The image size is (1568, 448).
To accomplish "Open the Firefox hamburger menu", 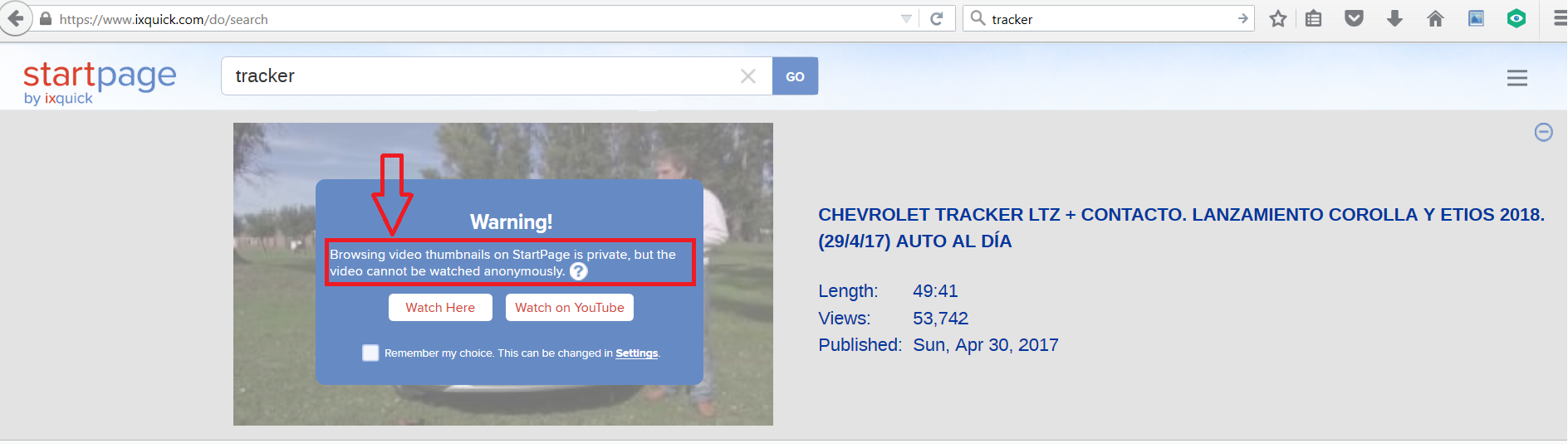I will [x=1560, y=18].
